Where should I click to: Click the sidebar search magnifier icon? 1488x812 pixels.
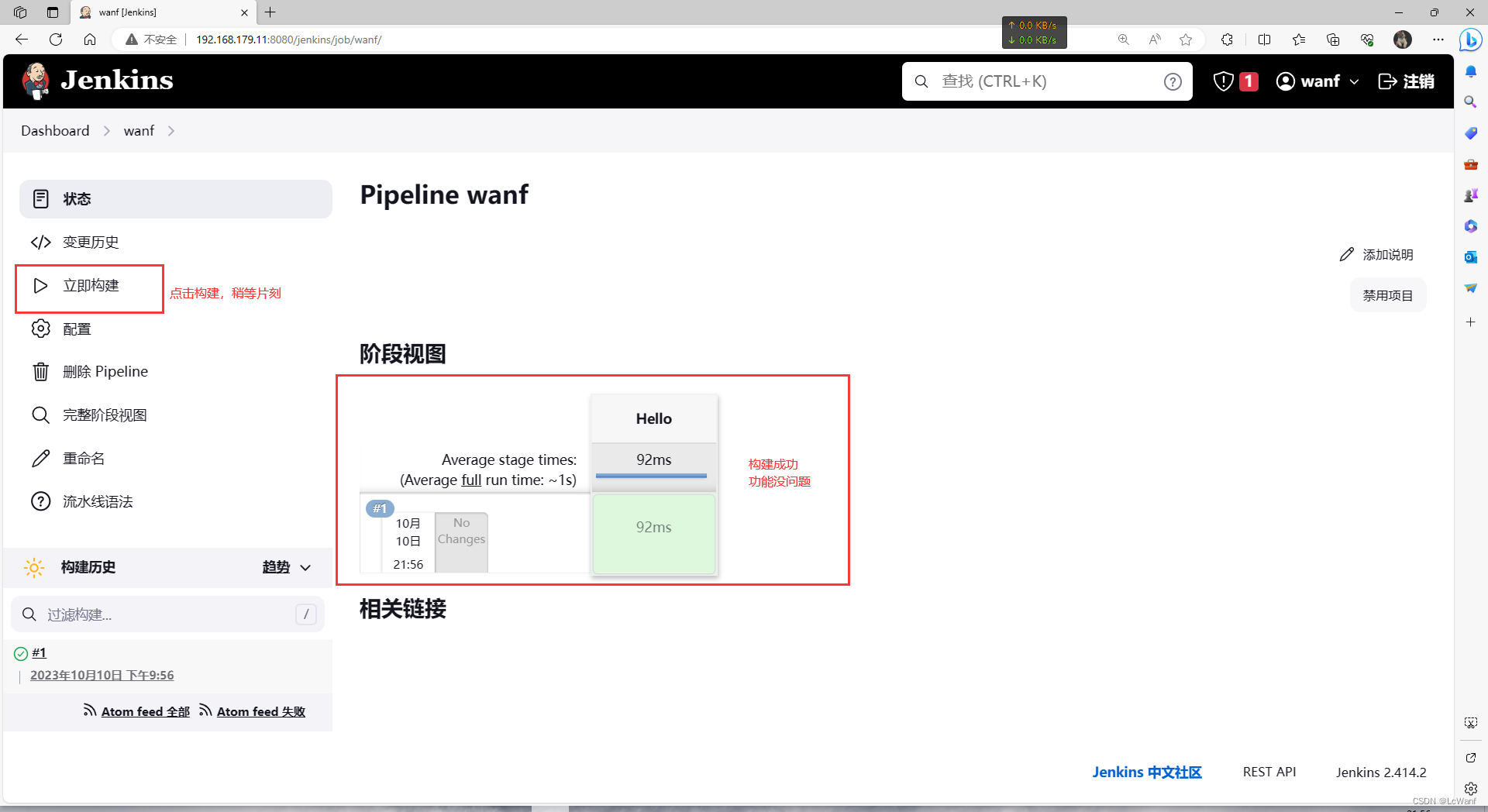point(1470,102)
